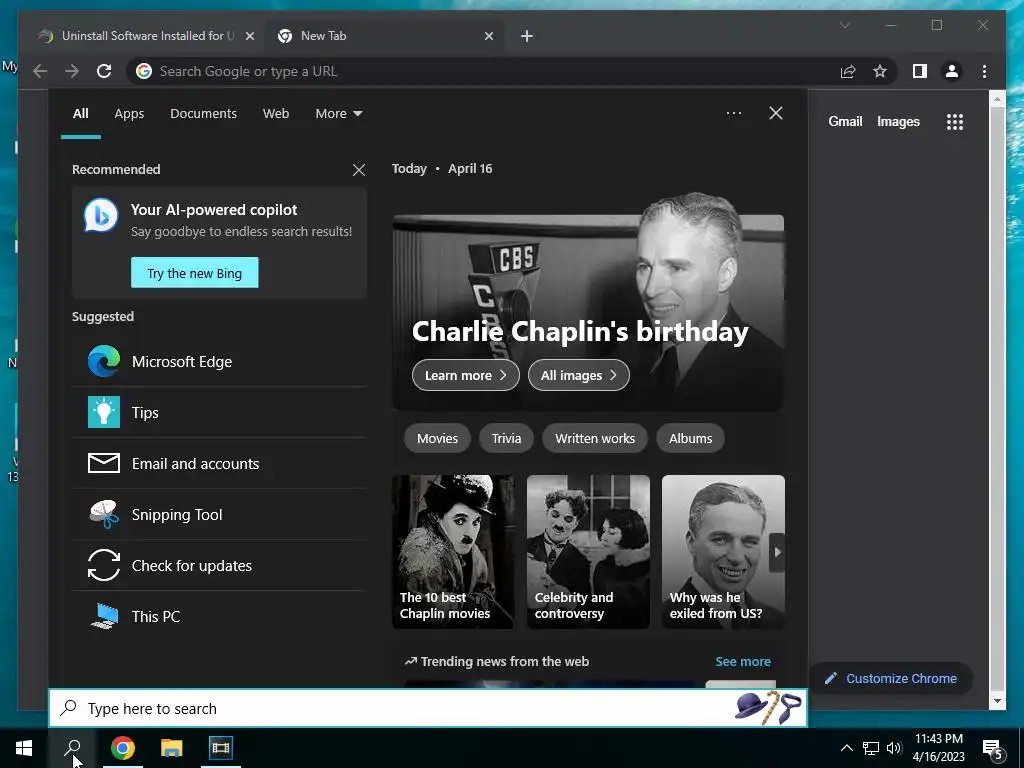Open a new Chrome tab with plus
1024x768 pixels.
(x=527, y=36)
